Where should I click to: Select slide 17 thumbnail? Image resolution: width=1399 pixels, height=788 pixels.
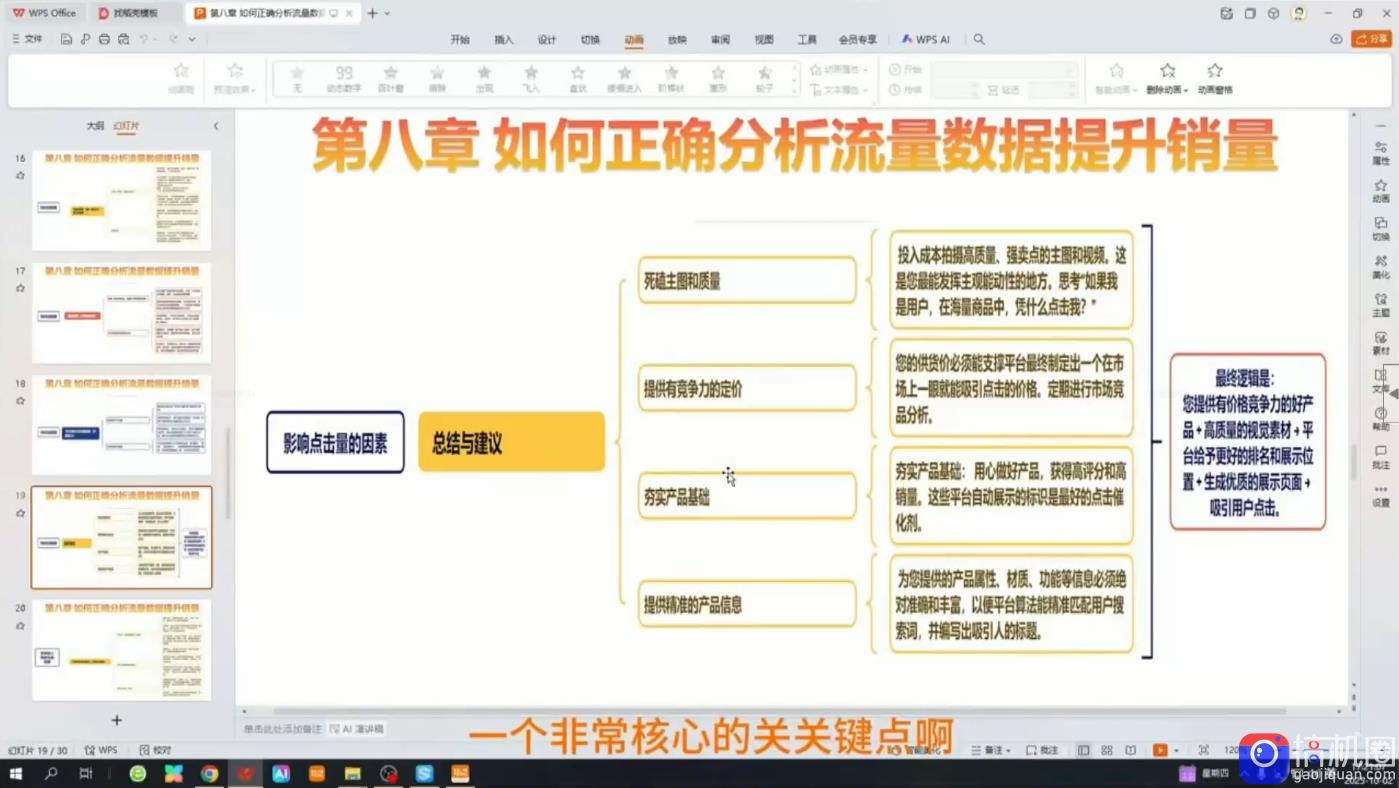121,313
